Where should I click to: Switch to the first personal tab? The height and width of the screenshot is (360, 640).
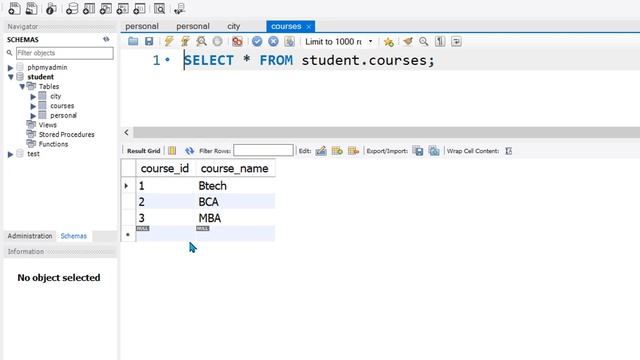click(142, 26)
